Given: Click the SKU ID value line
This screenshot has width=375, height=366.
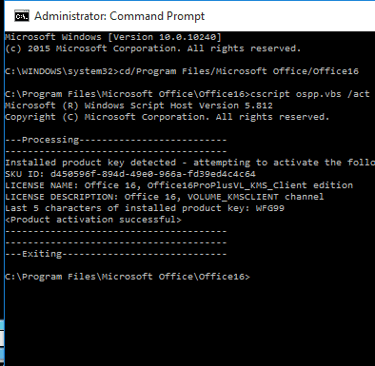Looking at the screenshot, I should 131,174.
